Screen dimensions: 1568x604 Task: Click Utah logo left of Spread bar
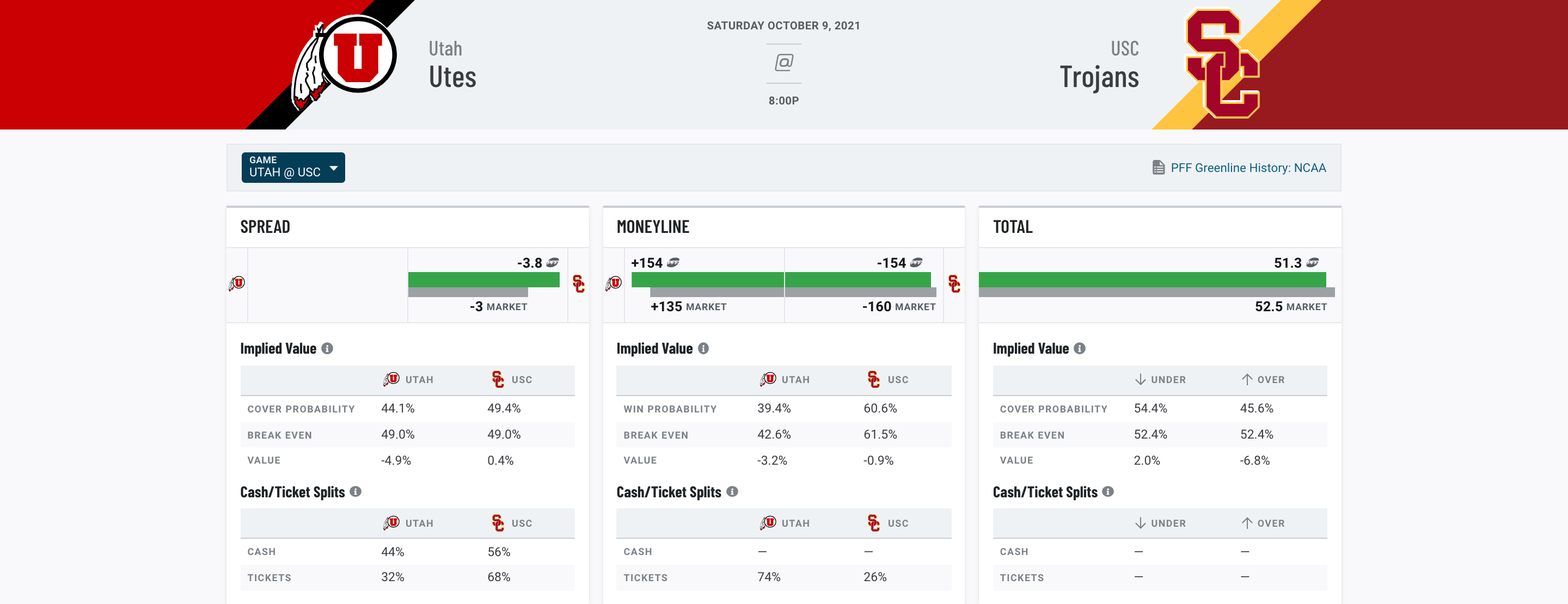(237, 283)
